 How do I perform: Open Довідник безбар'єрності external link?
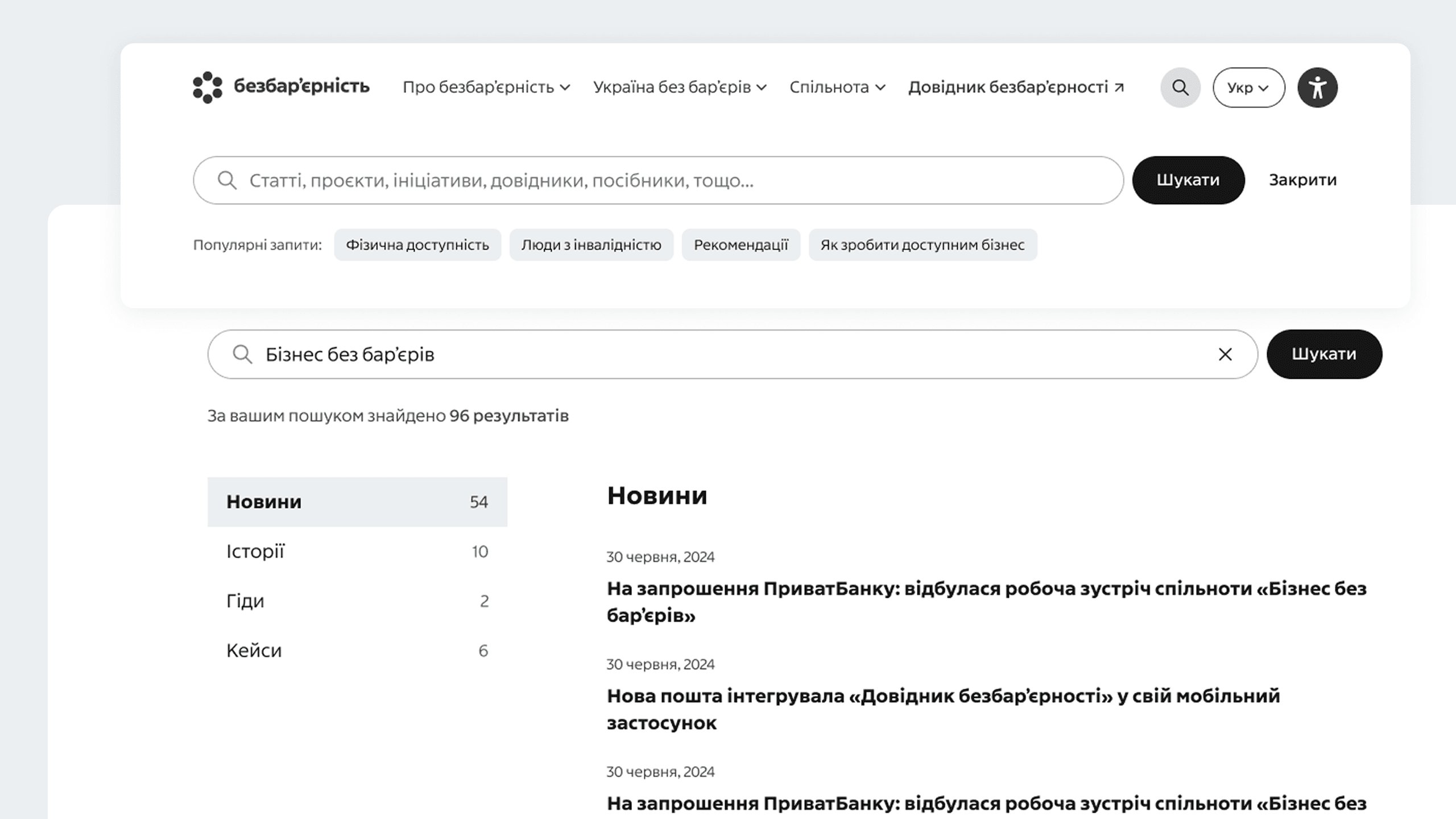coord(1016,87)
